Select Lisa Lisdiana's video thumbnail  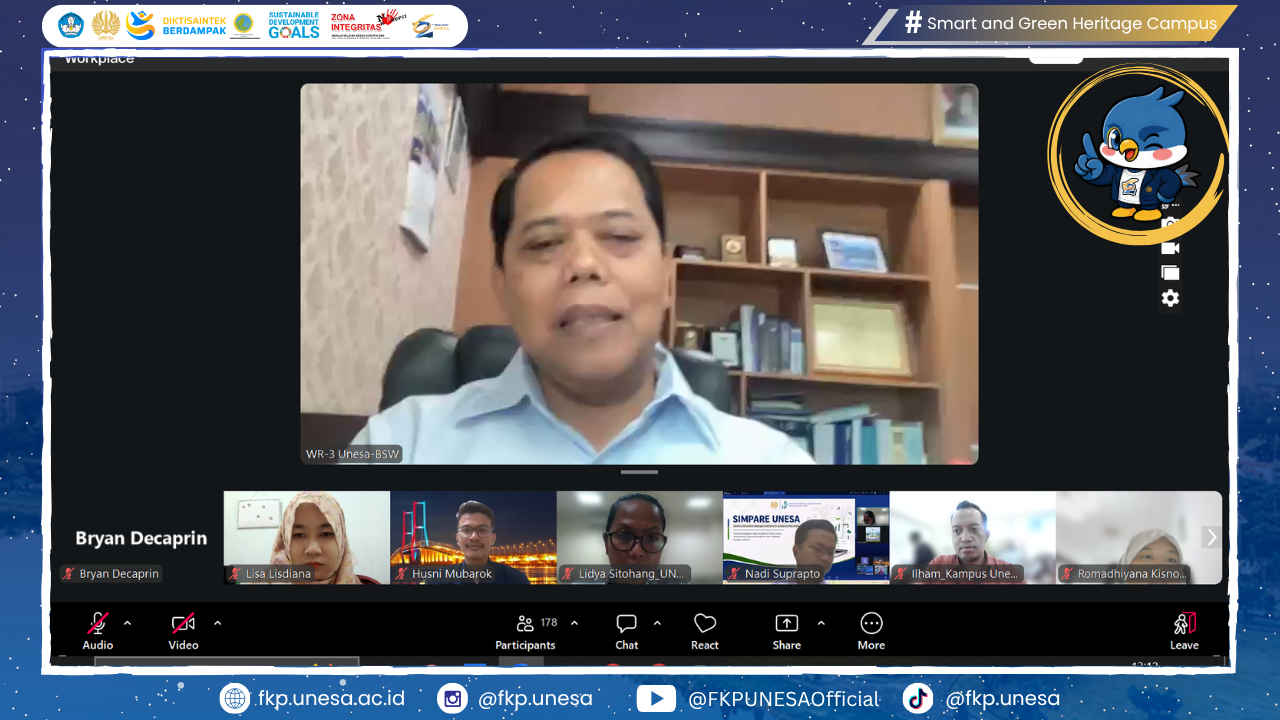(x=307, y=537)
